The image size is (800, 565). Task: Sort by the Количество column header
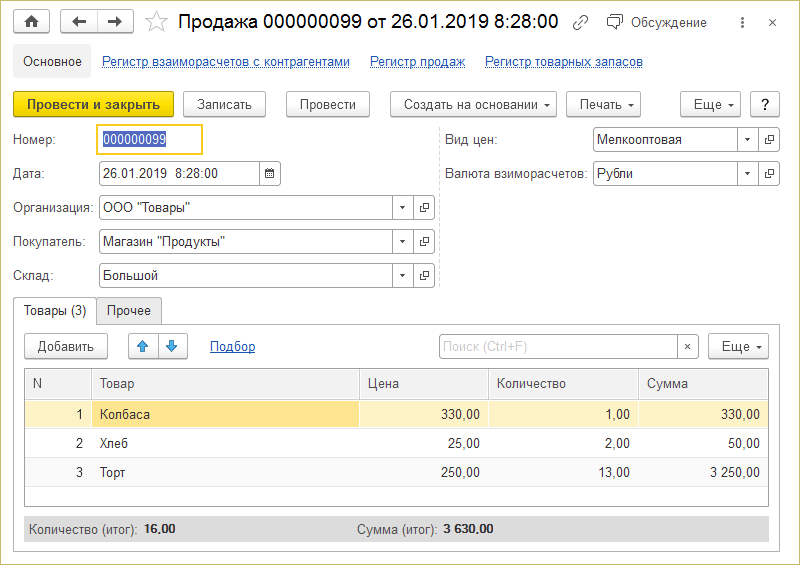(564, 384)
